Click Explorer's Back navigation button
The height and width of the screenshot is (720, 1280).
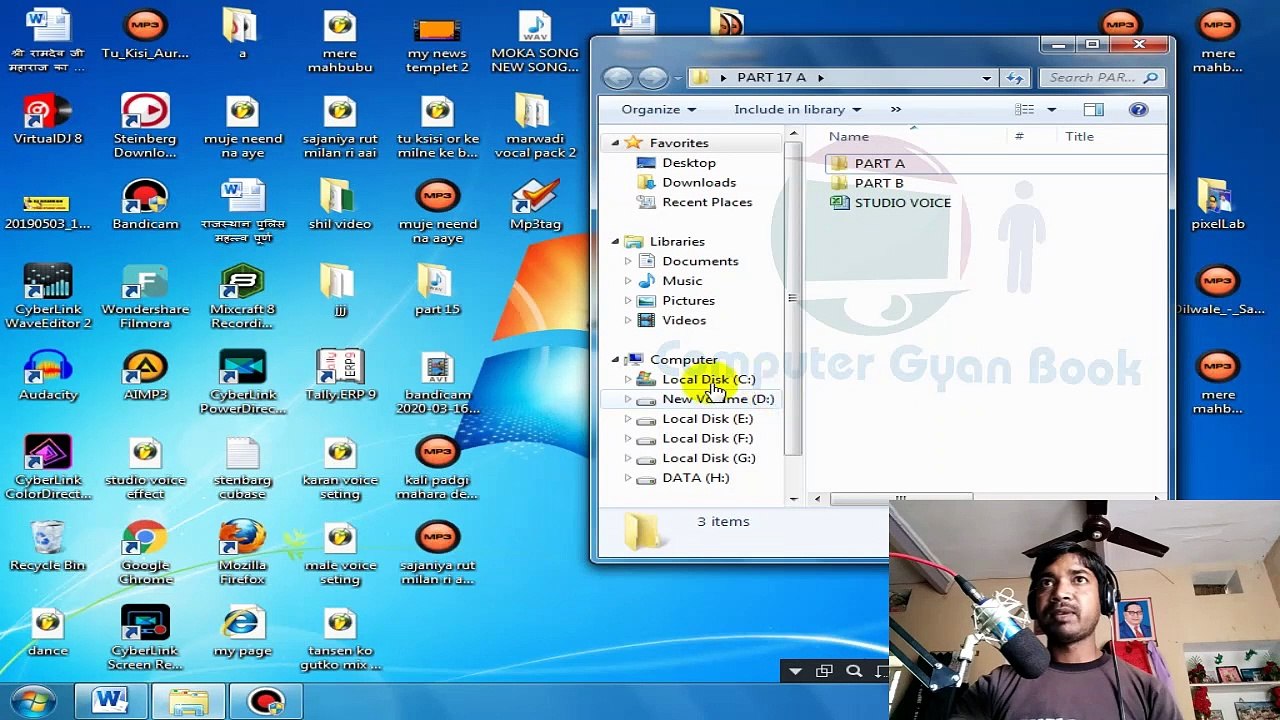[618, 77]
